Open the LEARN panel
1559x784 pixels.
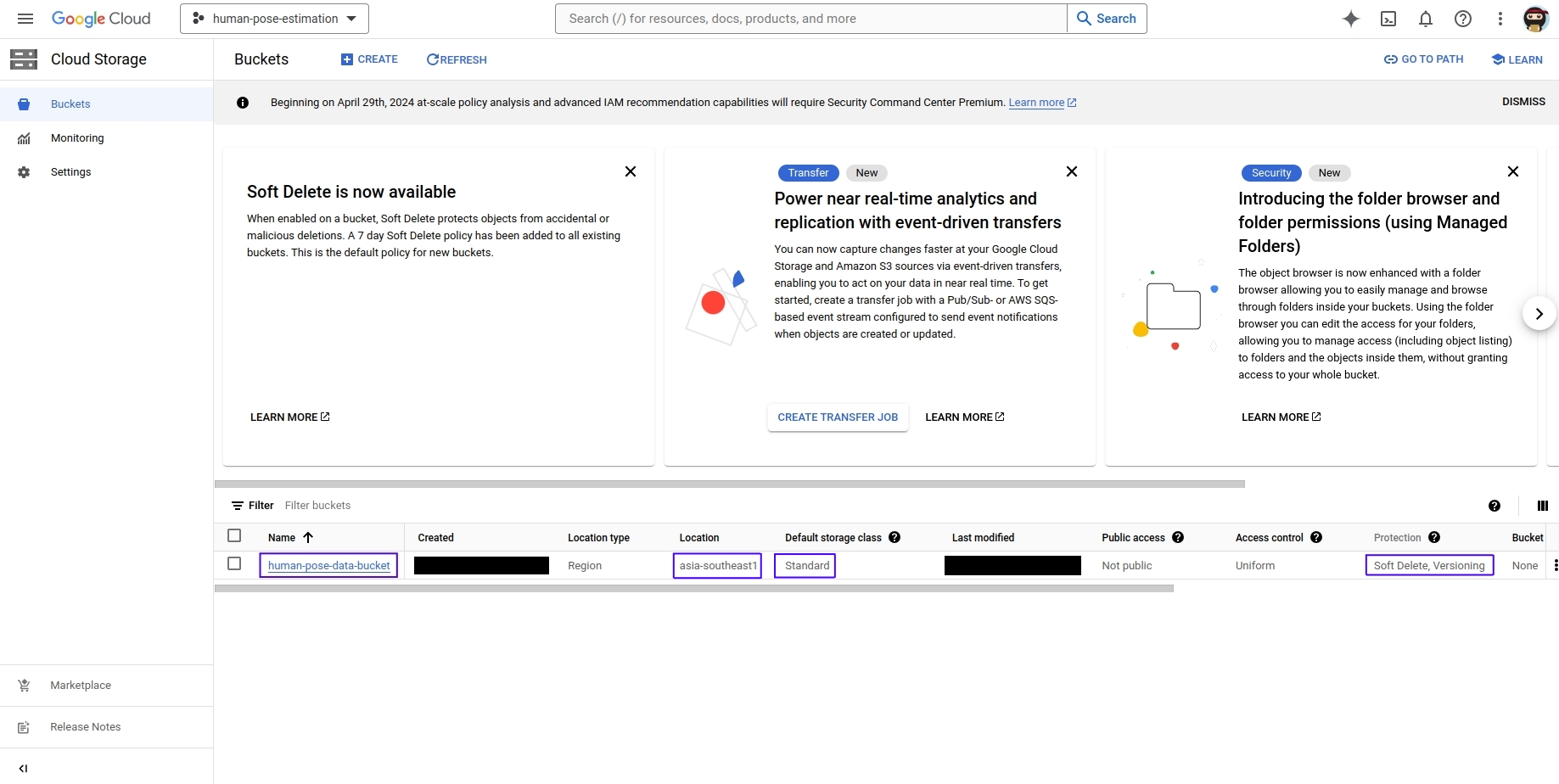[1517, 59]
